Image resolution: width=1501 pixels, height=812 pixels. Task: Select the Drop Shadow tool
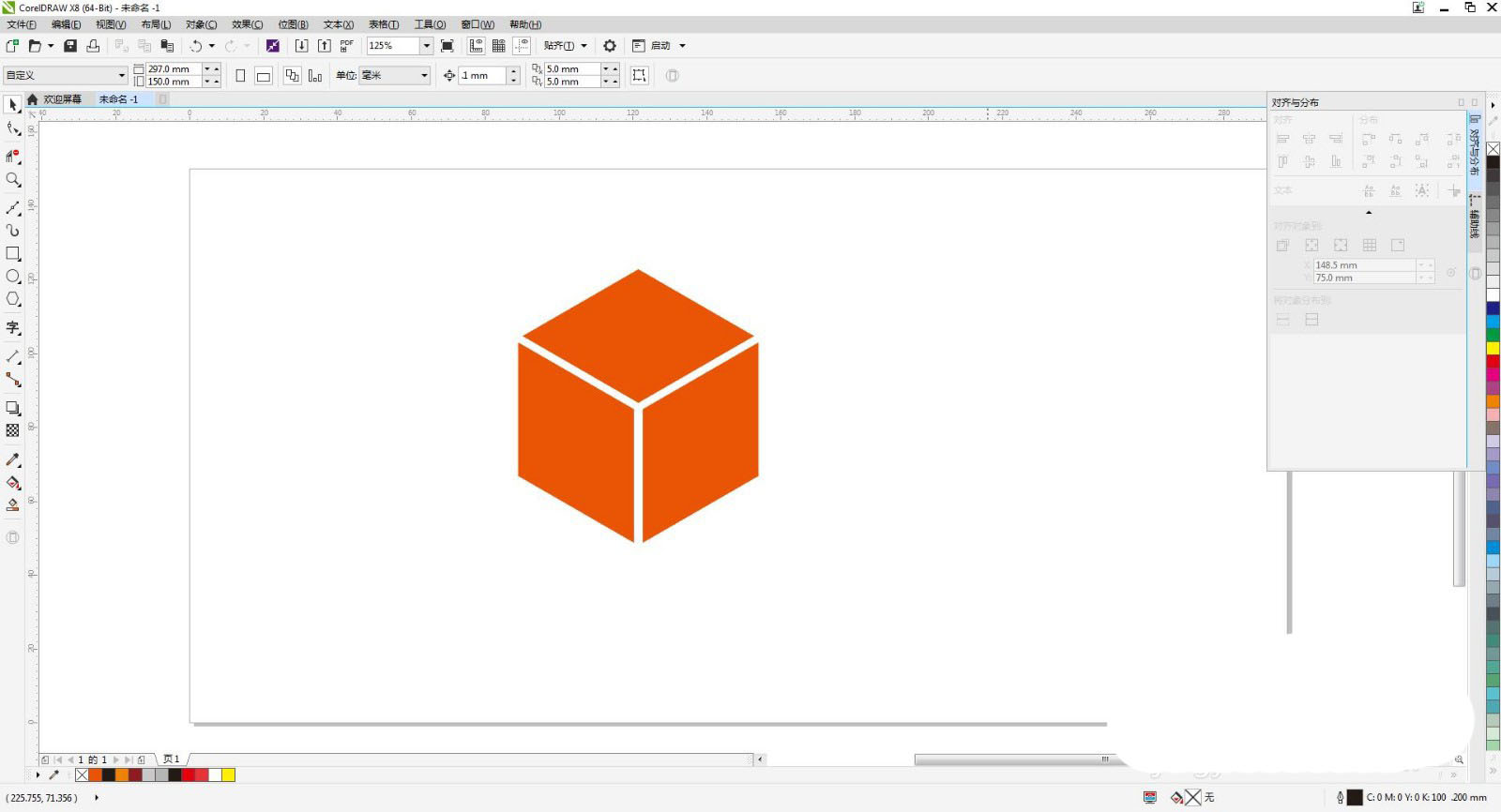pyautogui.click(x=13, y=408)
